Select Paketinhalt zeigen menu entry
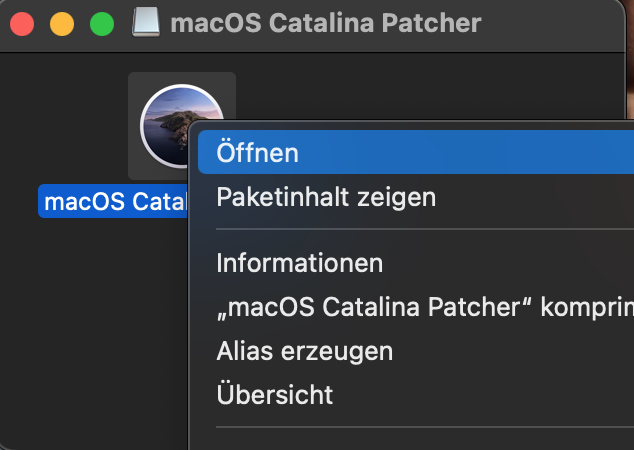Viewport: 634px width, 450px height. click(x=326, y=197)
